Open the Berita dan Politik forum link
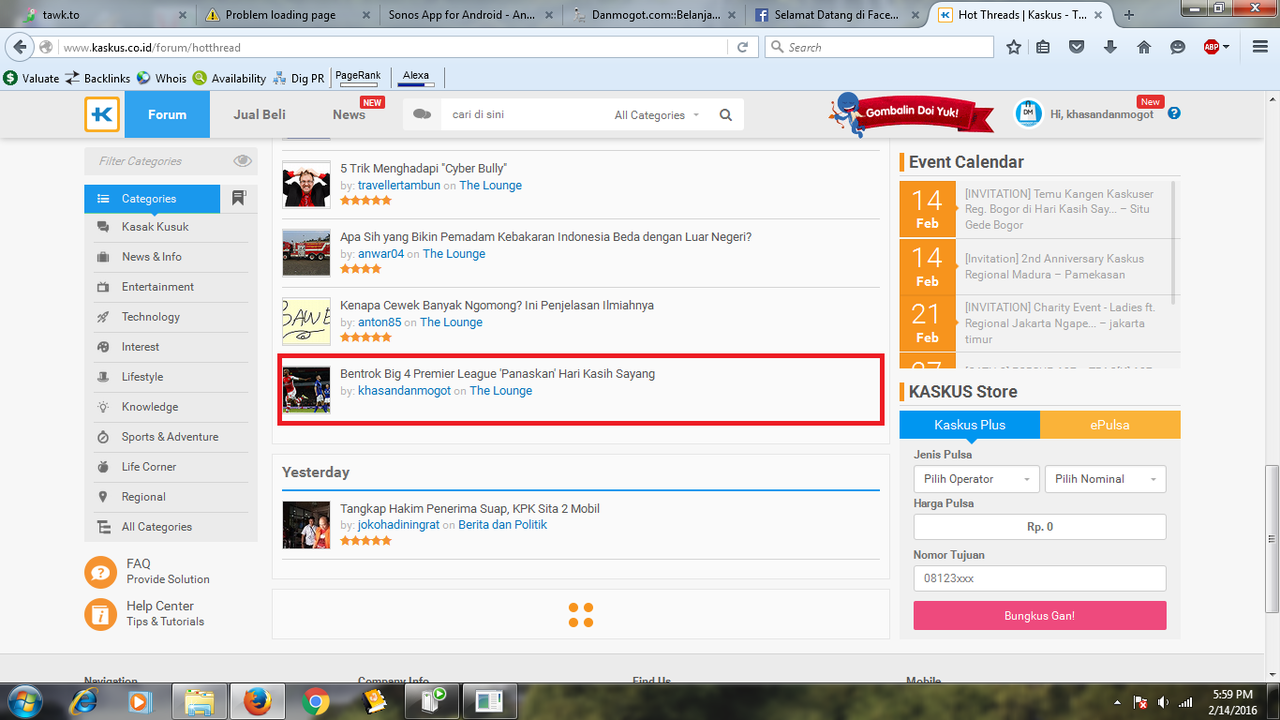 503,525
